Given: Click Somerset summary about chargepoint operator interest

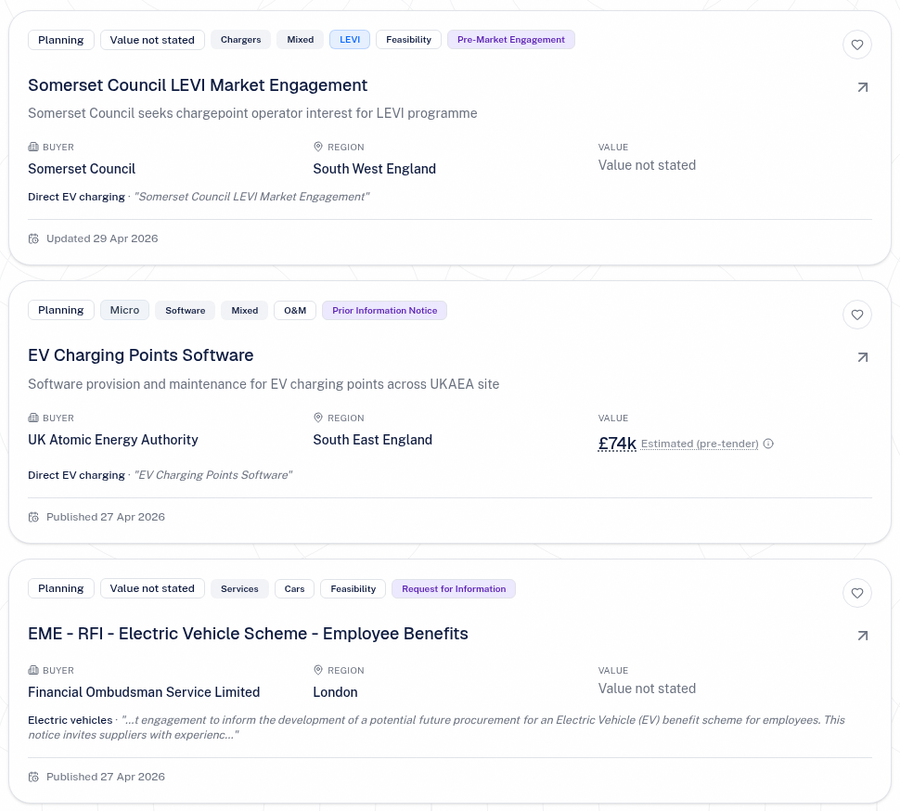Looking at the screenshot, I should 253,113.
